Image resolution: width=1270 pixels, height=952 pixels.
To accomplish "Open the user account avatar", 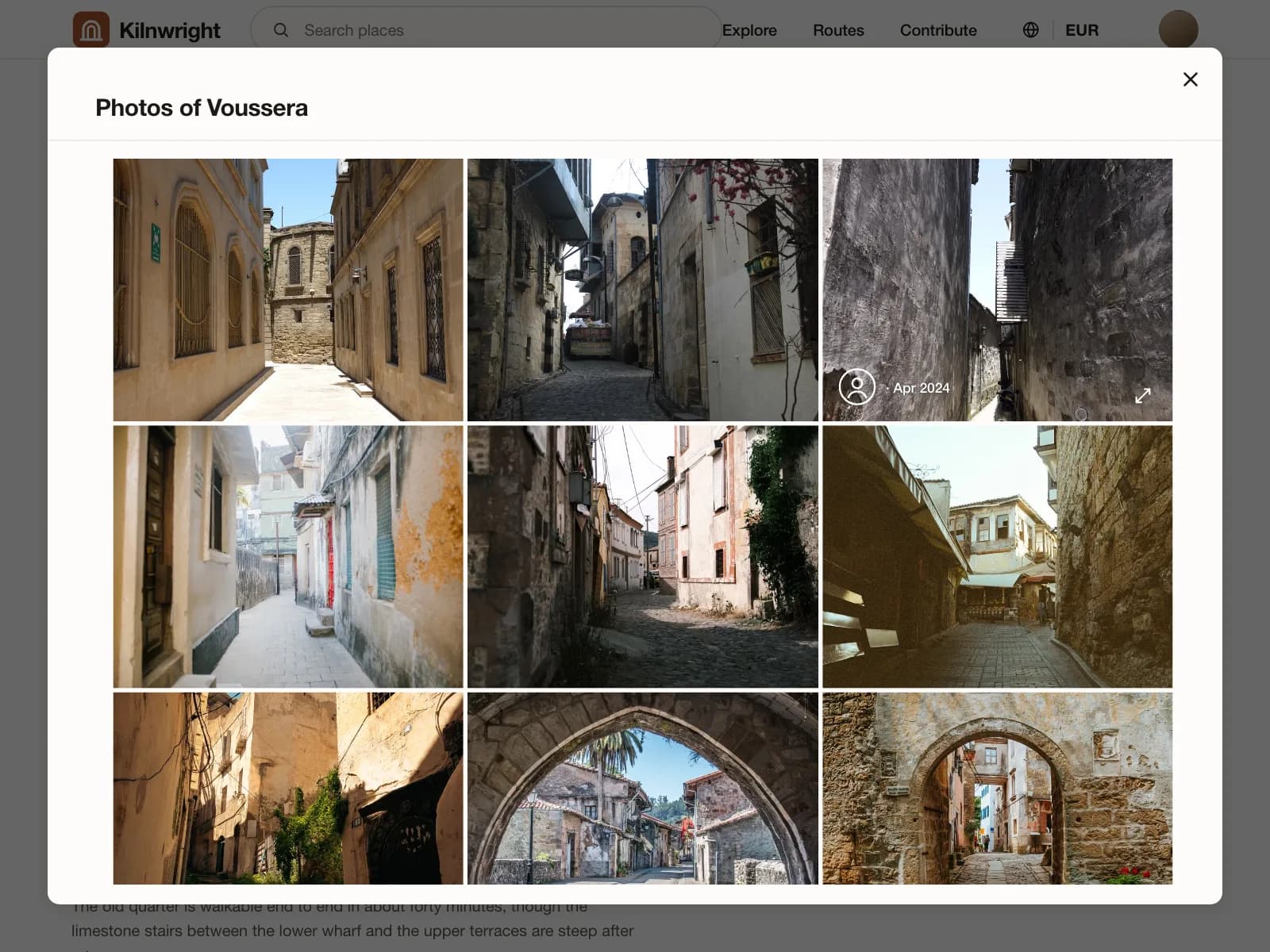I will 1178,30.
